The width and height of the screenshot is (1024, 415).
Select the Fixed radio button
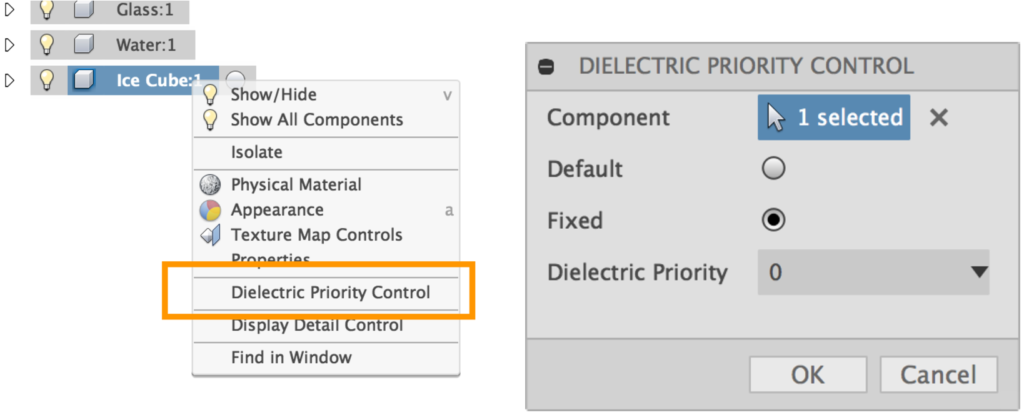pyautogui.click(x=773, y=220)
